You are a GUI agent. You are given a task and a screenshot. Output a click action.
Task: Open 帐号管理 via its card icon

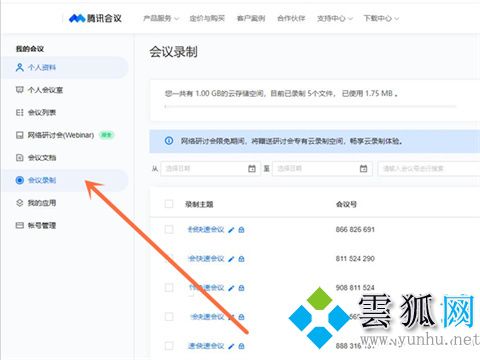[x=20, y=225]
